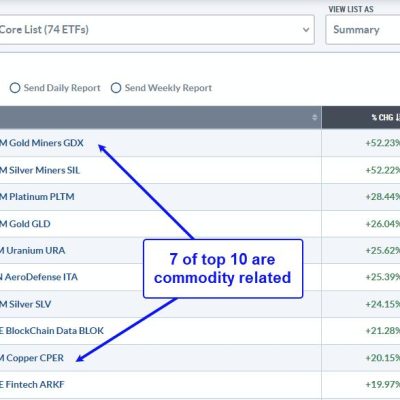Open the AeroDefense ITA link
The width and height of the screenshot is (400, 400).
[39, 277]
